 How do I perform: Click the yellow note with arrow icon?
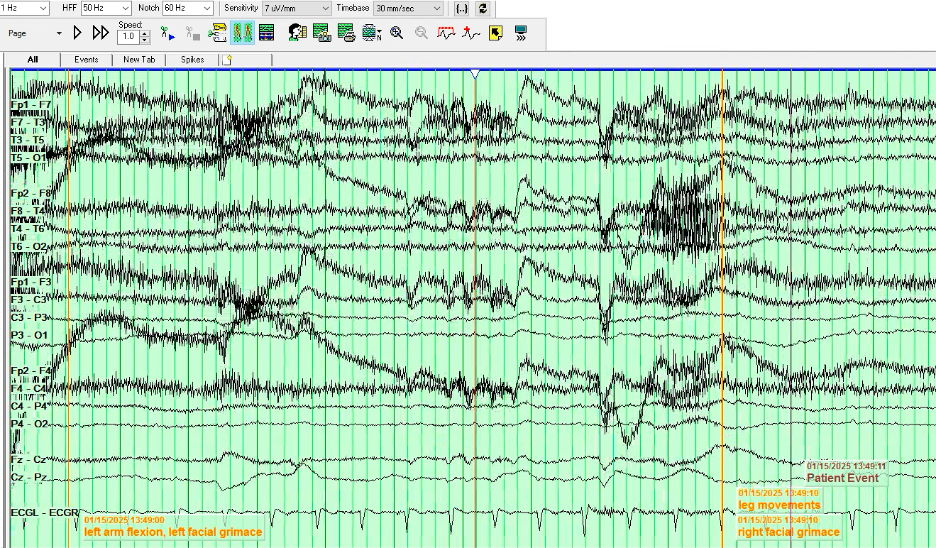coord(494,33)
